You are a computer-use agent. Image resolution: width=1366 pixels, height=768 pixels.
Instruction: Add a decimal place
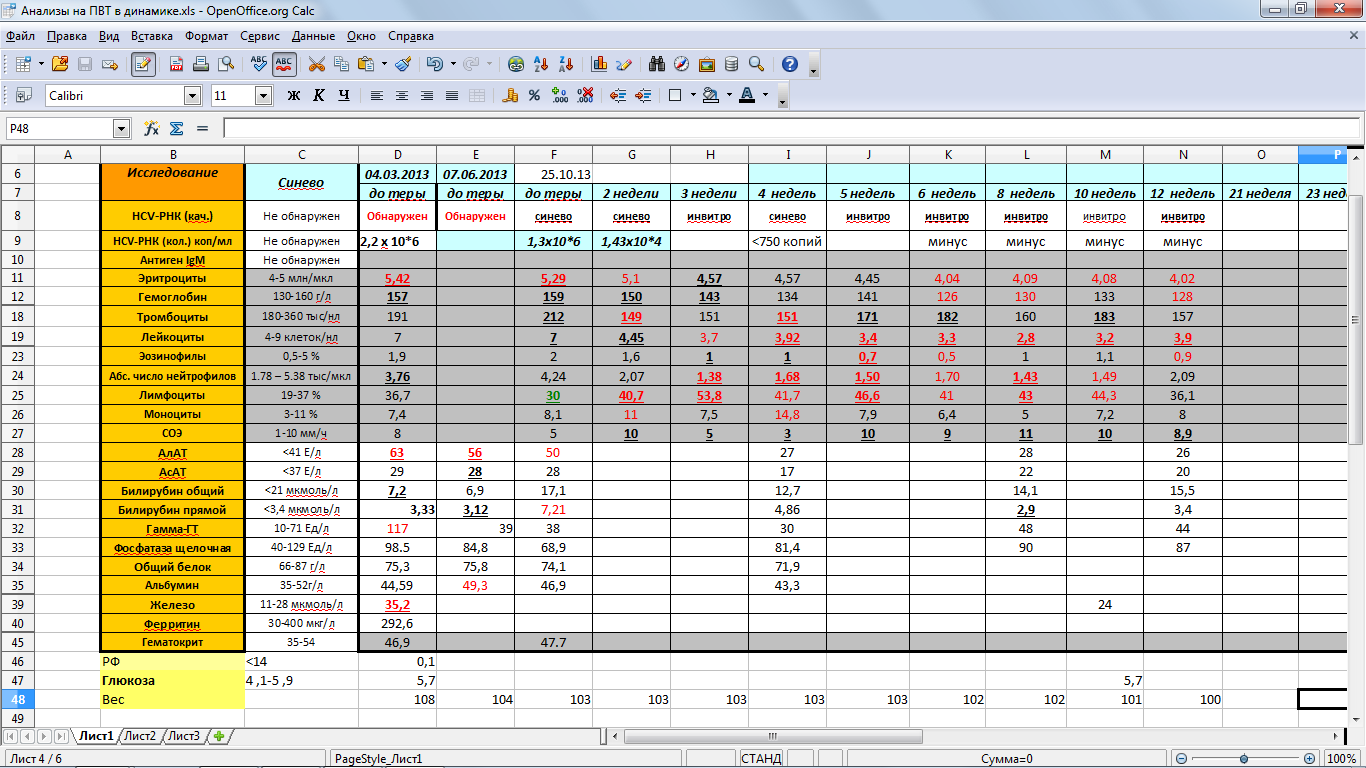[560, 96]
